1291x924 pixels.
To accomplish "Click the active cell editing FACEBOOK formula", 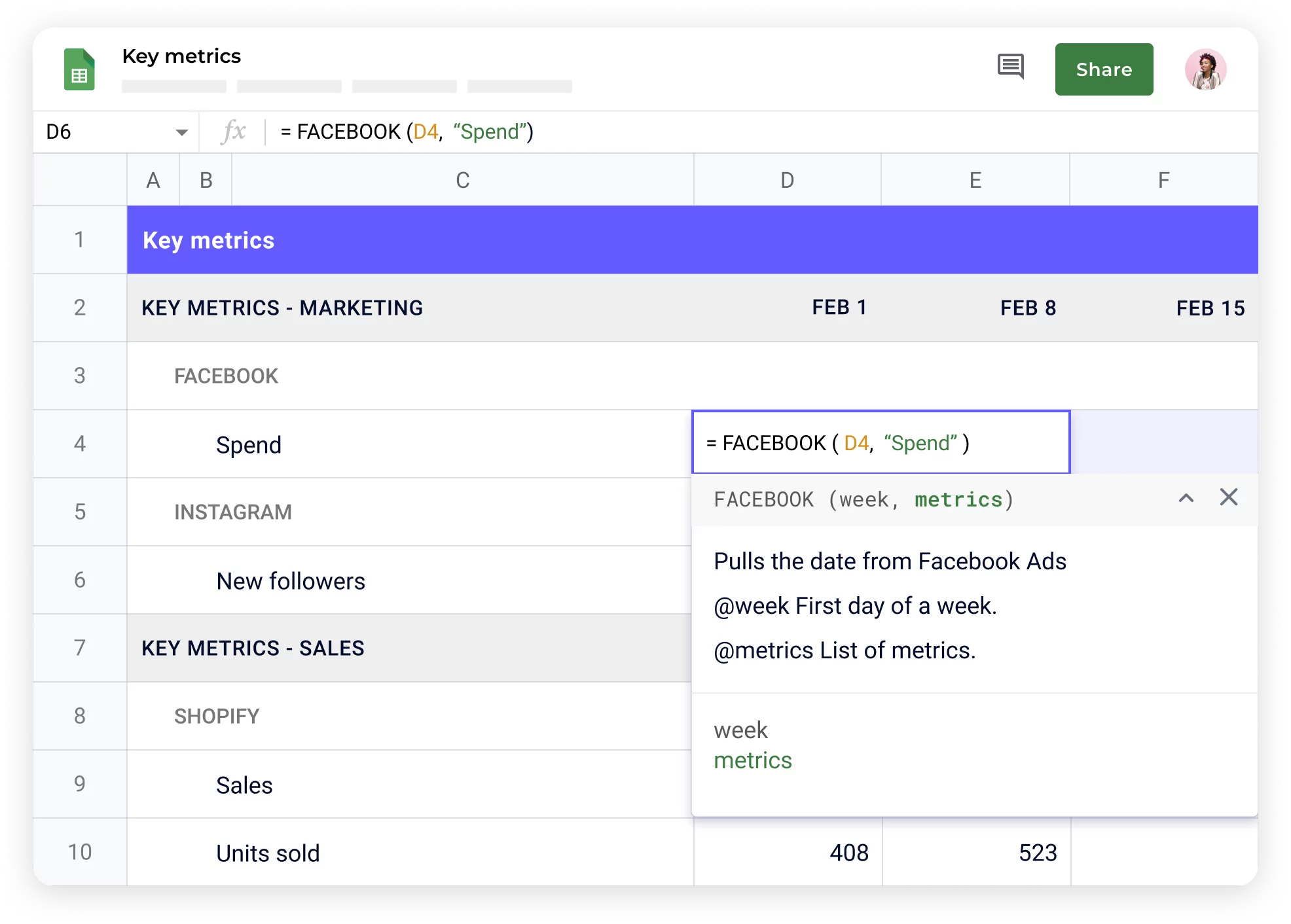I will pos(881,443).
